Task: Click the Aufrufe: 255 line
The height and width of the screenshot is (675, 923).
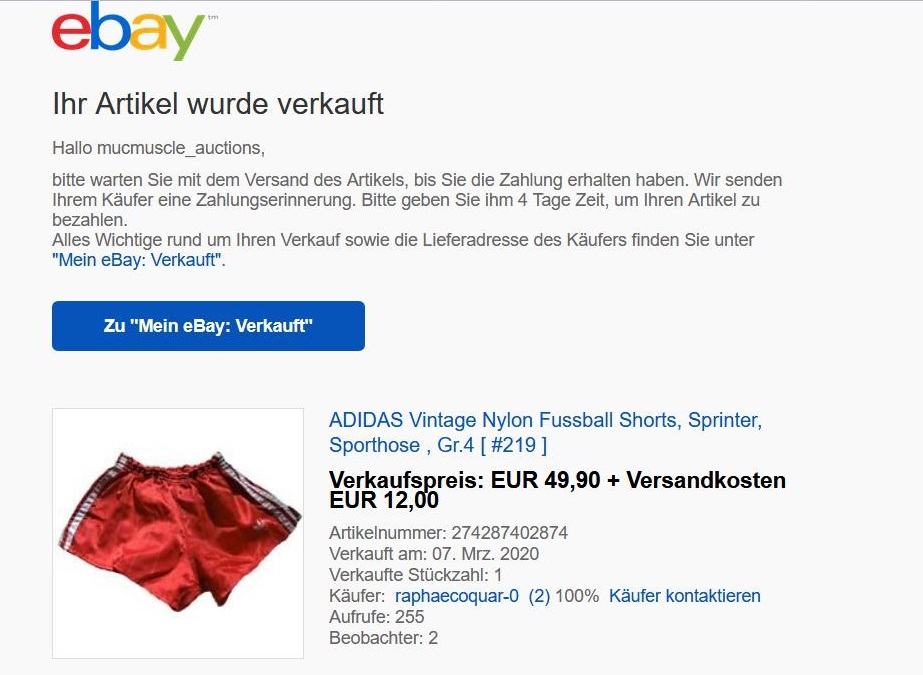Action: (x=376, y=617)
